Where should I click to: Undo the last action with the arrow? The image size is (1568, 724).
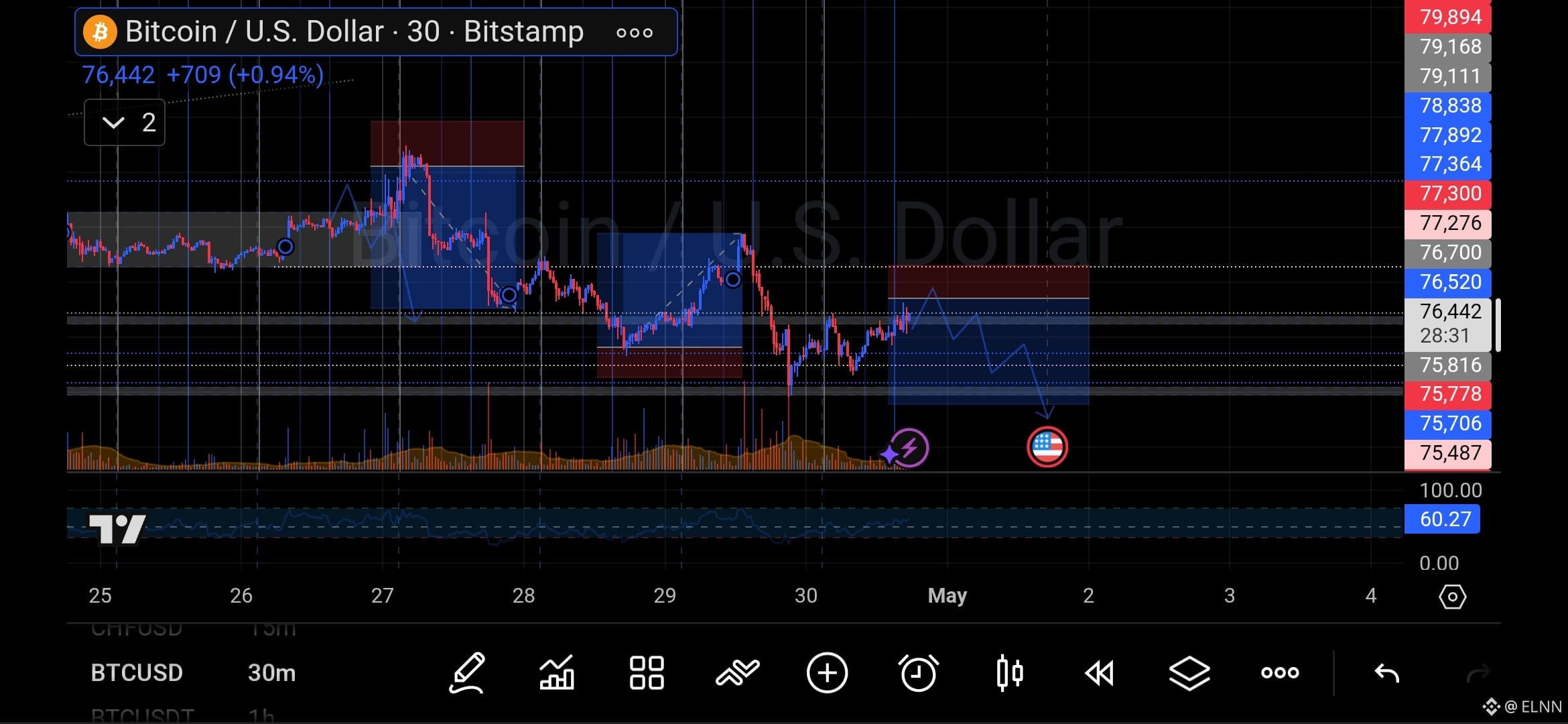click(x=1386, y=673)
